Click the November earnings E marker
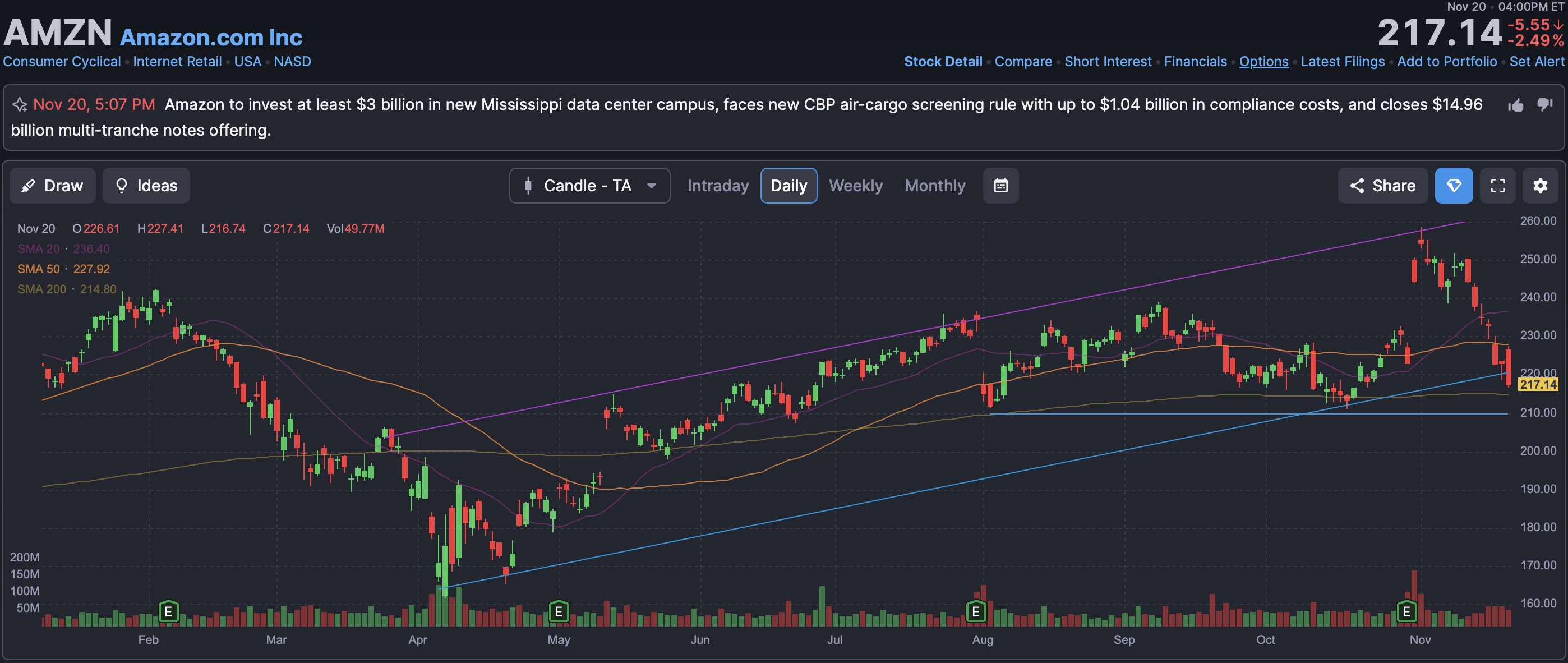This screenshot has width=1568, height=663. (1406, 611)
